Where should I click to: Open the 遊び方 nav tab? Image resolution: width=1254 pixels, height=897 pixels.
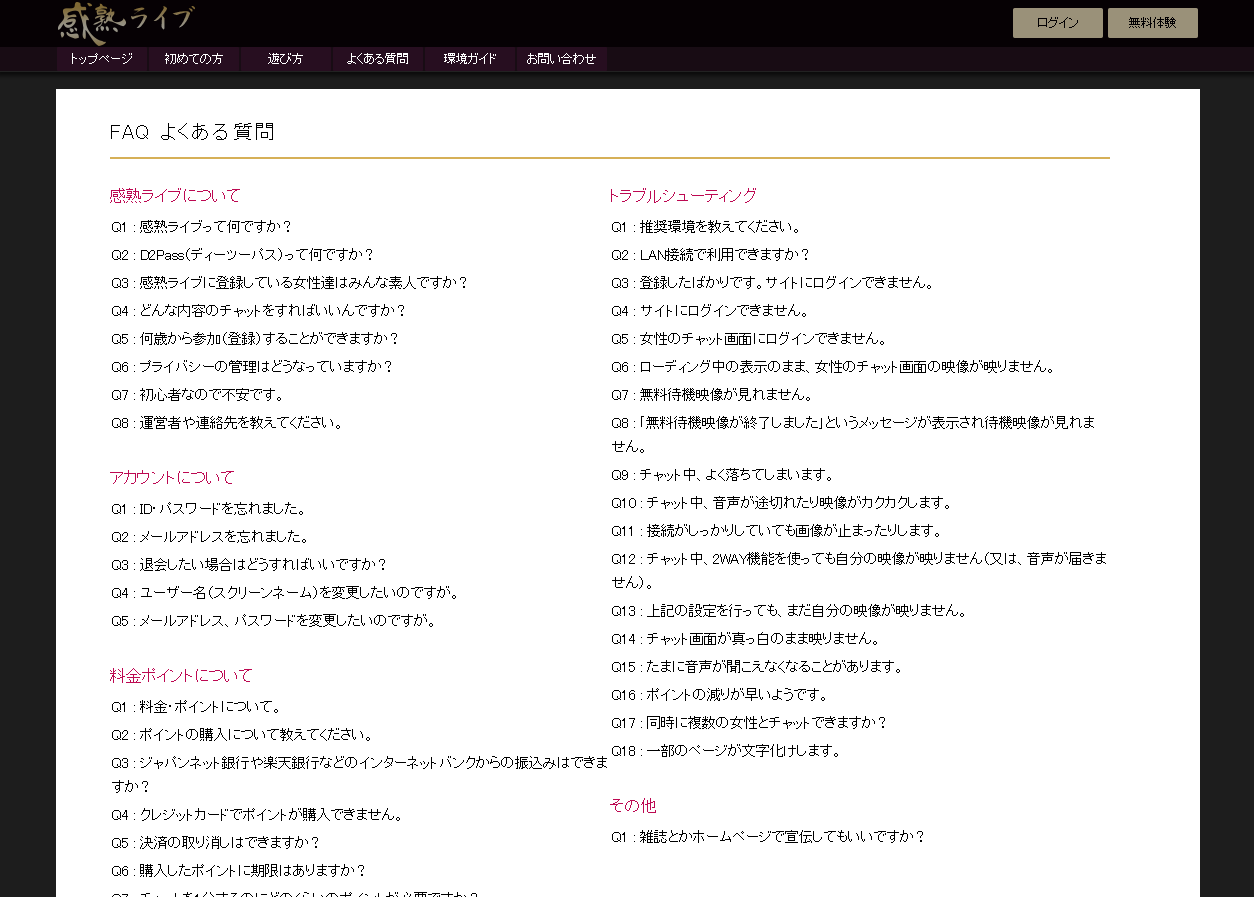pos(286,59)
